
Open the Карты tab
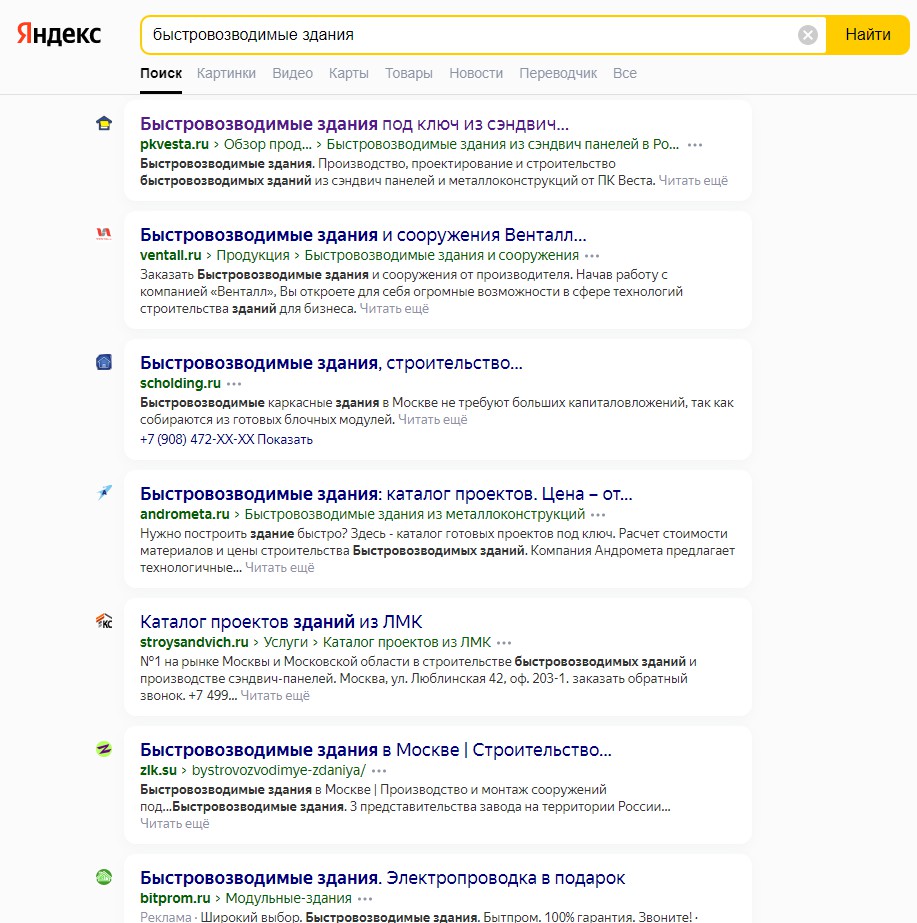coord(348,73)
